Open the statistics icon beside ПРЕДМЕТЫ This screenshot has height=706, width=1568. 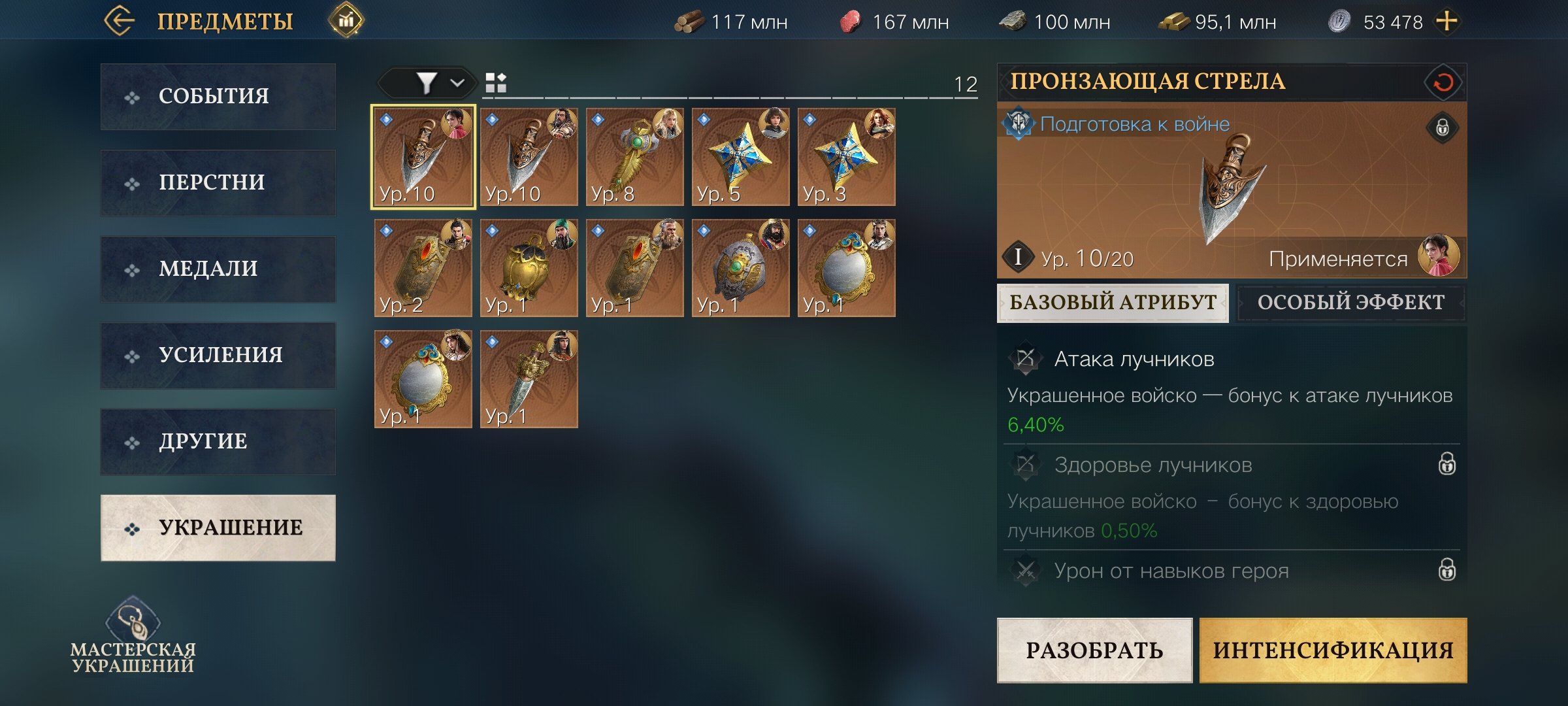(346, 21)
